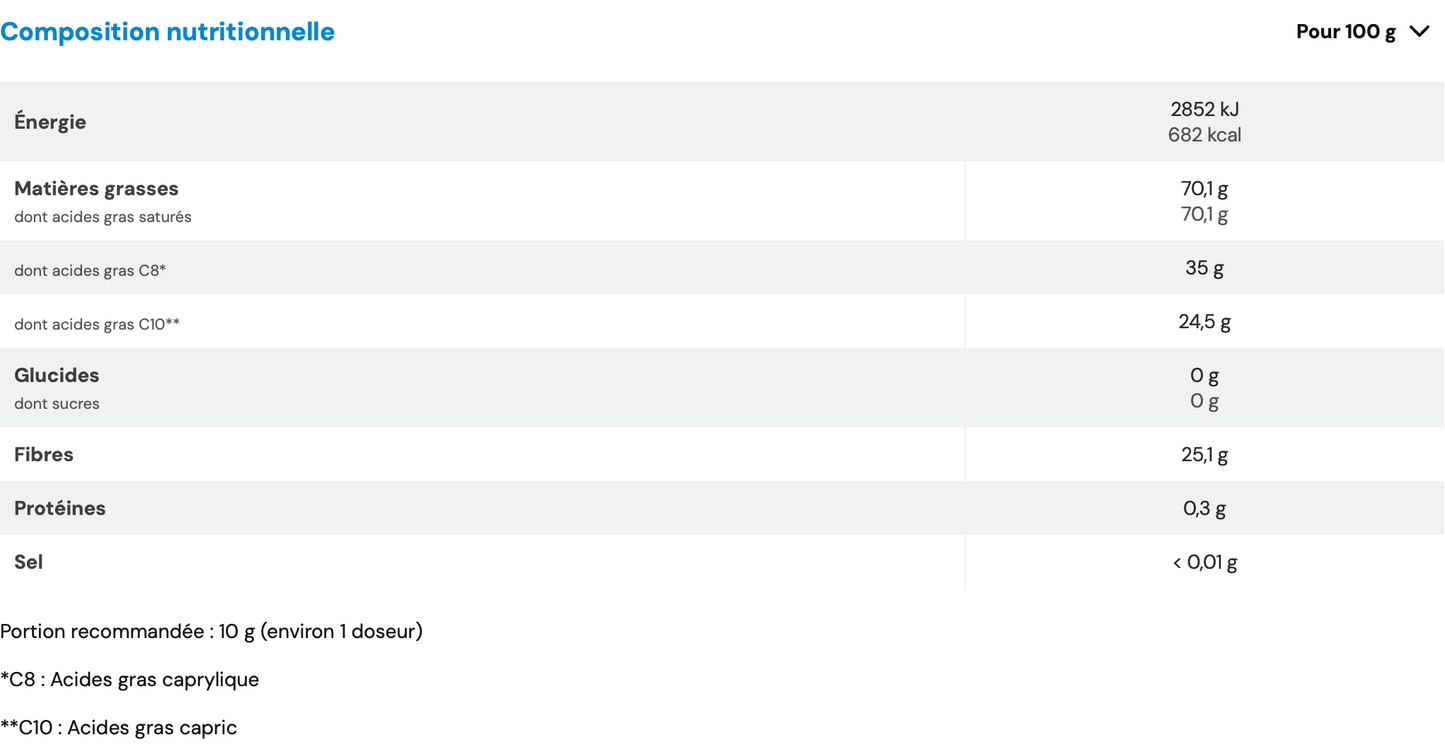Click the "dont sucres" sub-label
1445x747 pixels.
click(x=57, y=404)
